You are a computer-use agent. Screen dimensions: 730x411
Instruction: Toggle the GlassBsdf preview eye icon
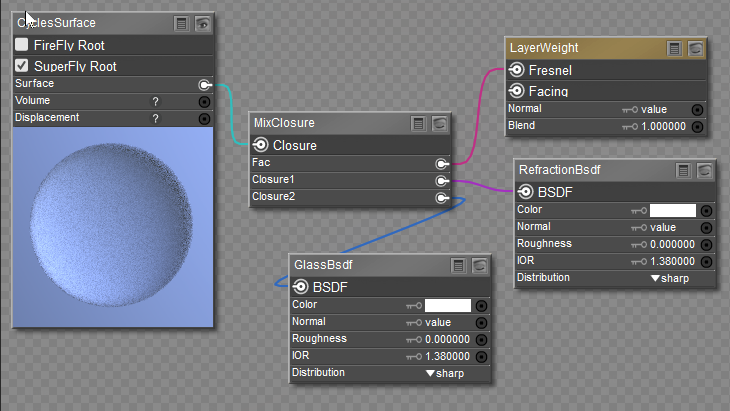click(x=479, y=266)
